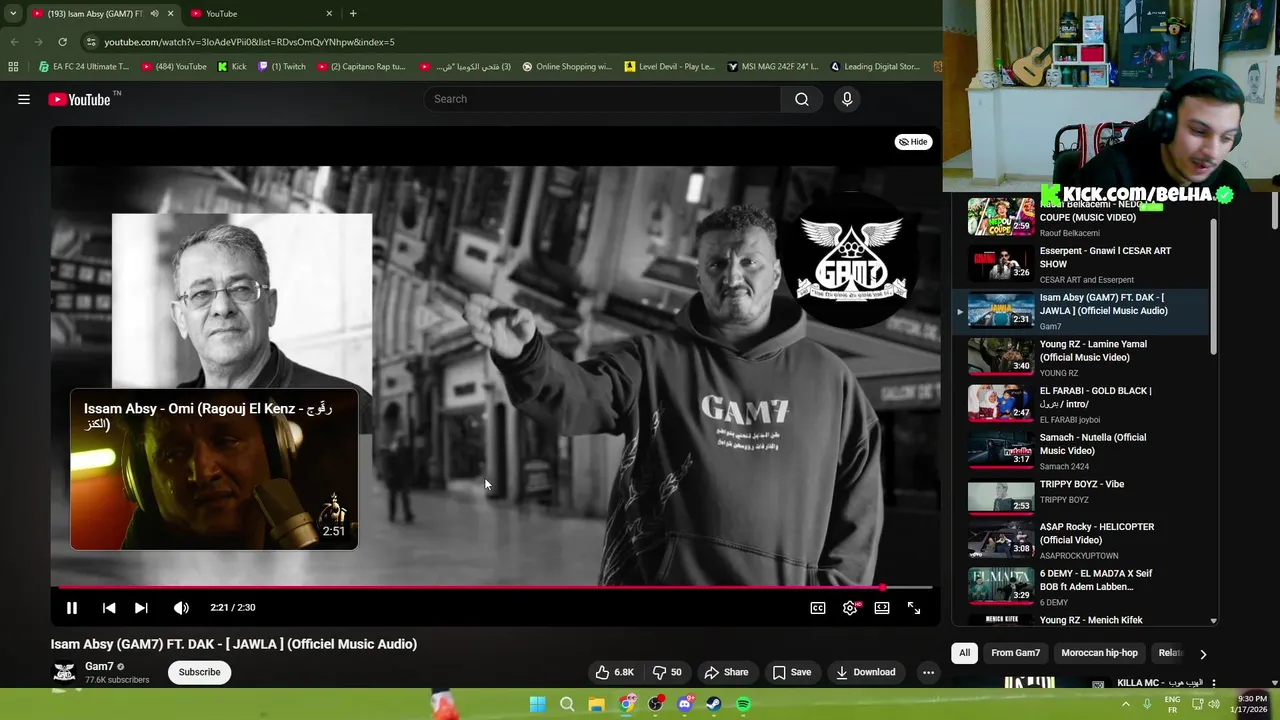Open more actions three-dot menu
The image size is (1280, 720).
(x=928, y=672)
